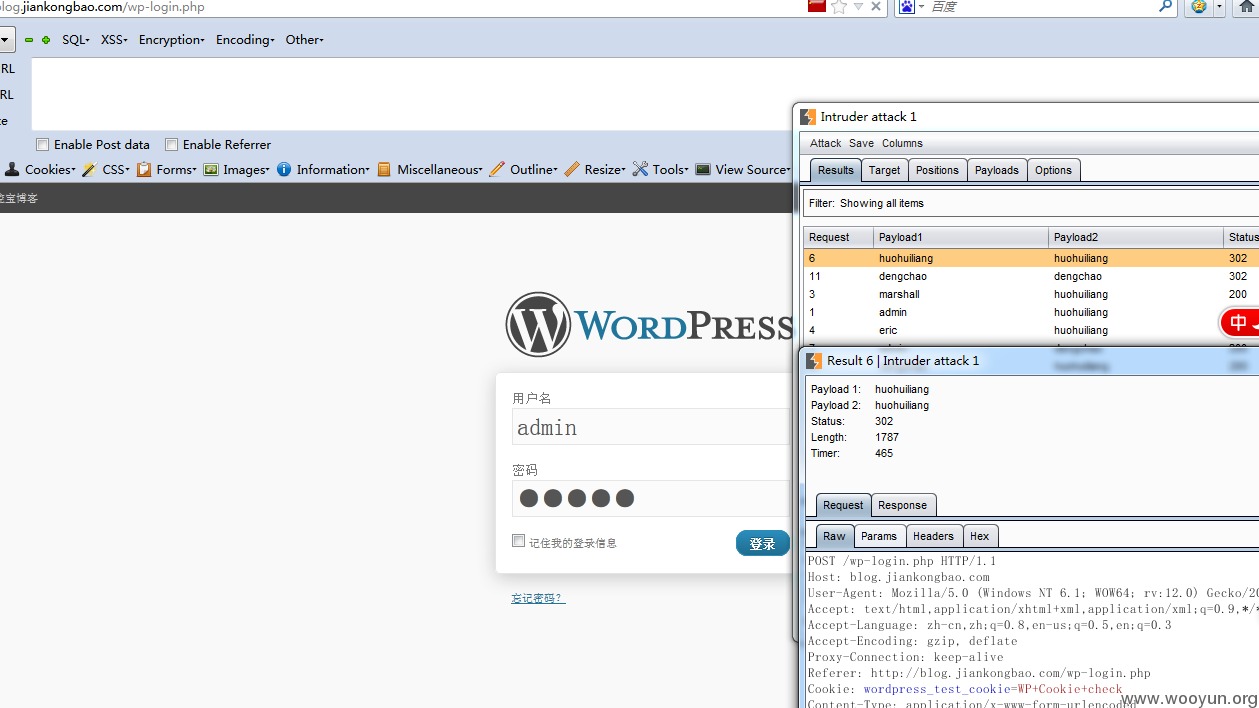Image resolution: width=1259 pixels, height=708 pixels.
Task: Click the green plus HackBar icon
Action: click(x=46, y=40)
